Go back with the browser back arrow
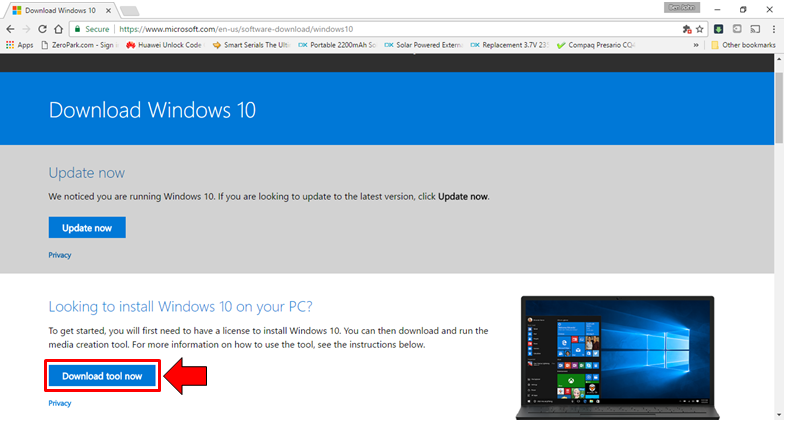 pyautogui.click(x=11, y=29)
